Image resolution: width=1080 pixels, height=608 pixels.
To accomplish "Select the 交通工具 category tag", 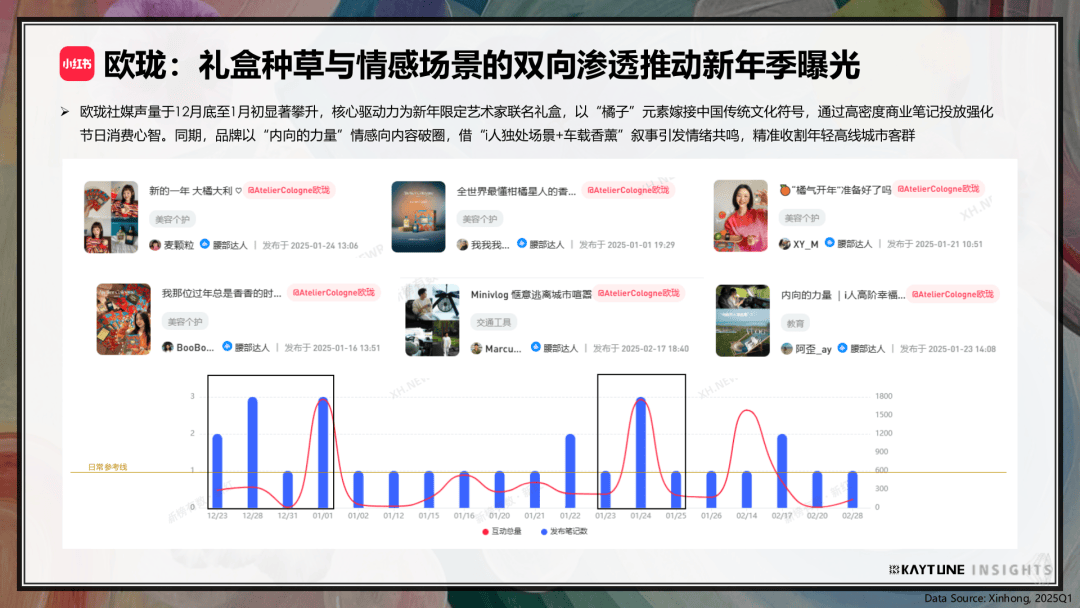I will click(494, 322).
